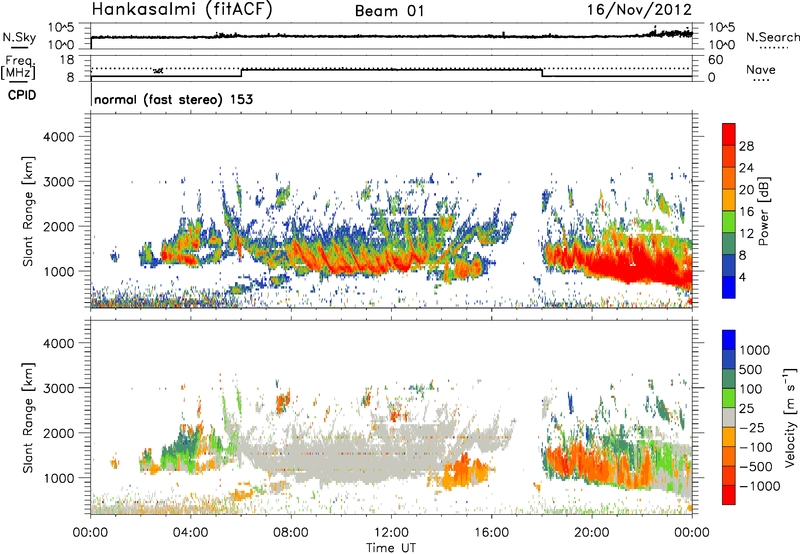Pick the bright blue lowest power swatch

(729, 287)
